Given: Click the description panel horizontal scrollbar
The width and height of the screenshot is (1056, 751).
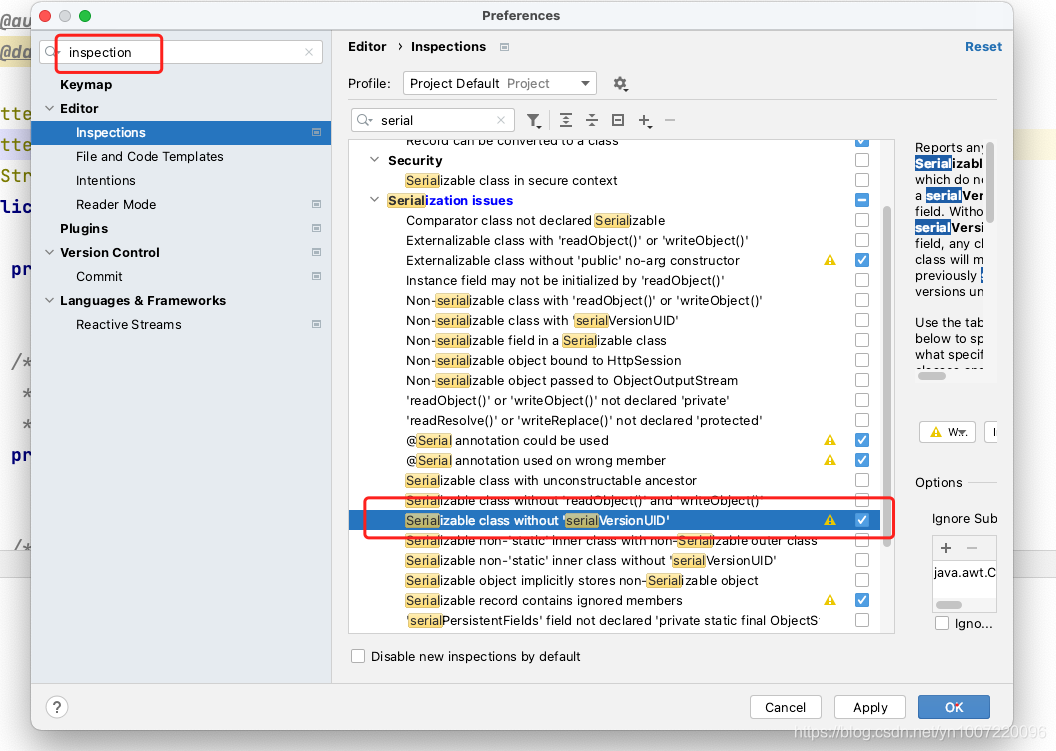Looking at the screenshot, I should click(932, 376).
